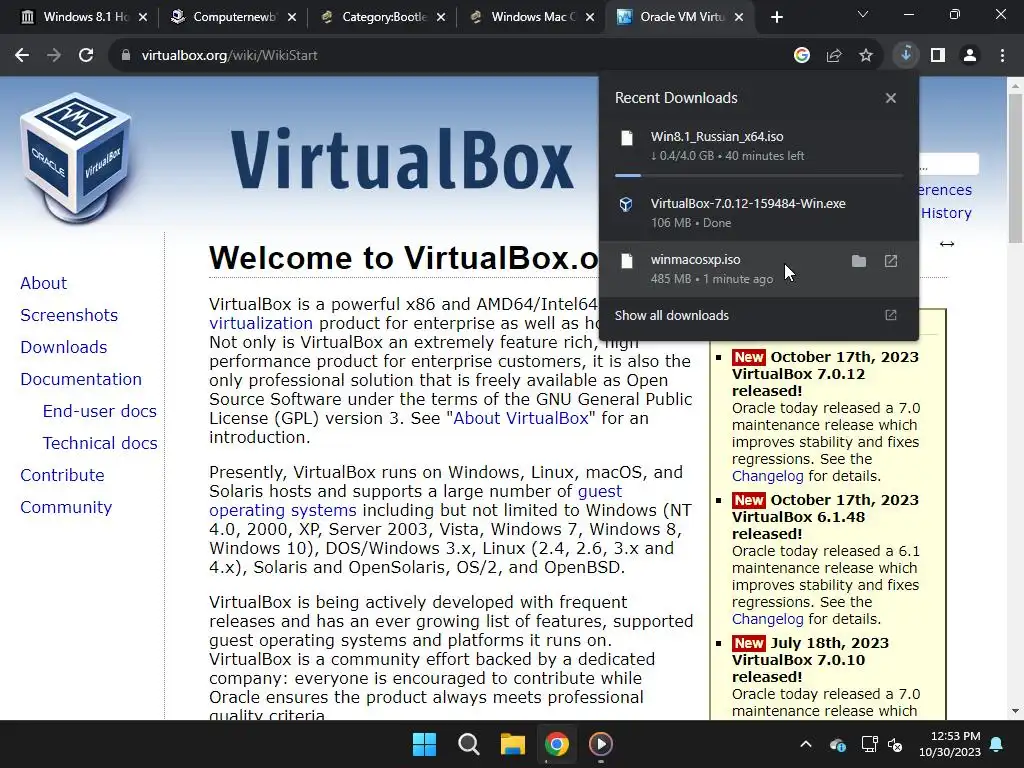Open Technical docs link
Screen dimensions: 1024x768
click(100, 443)
